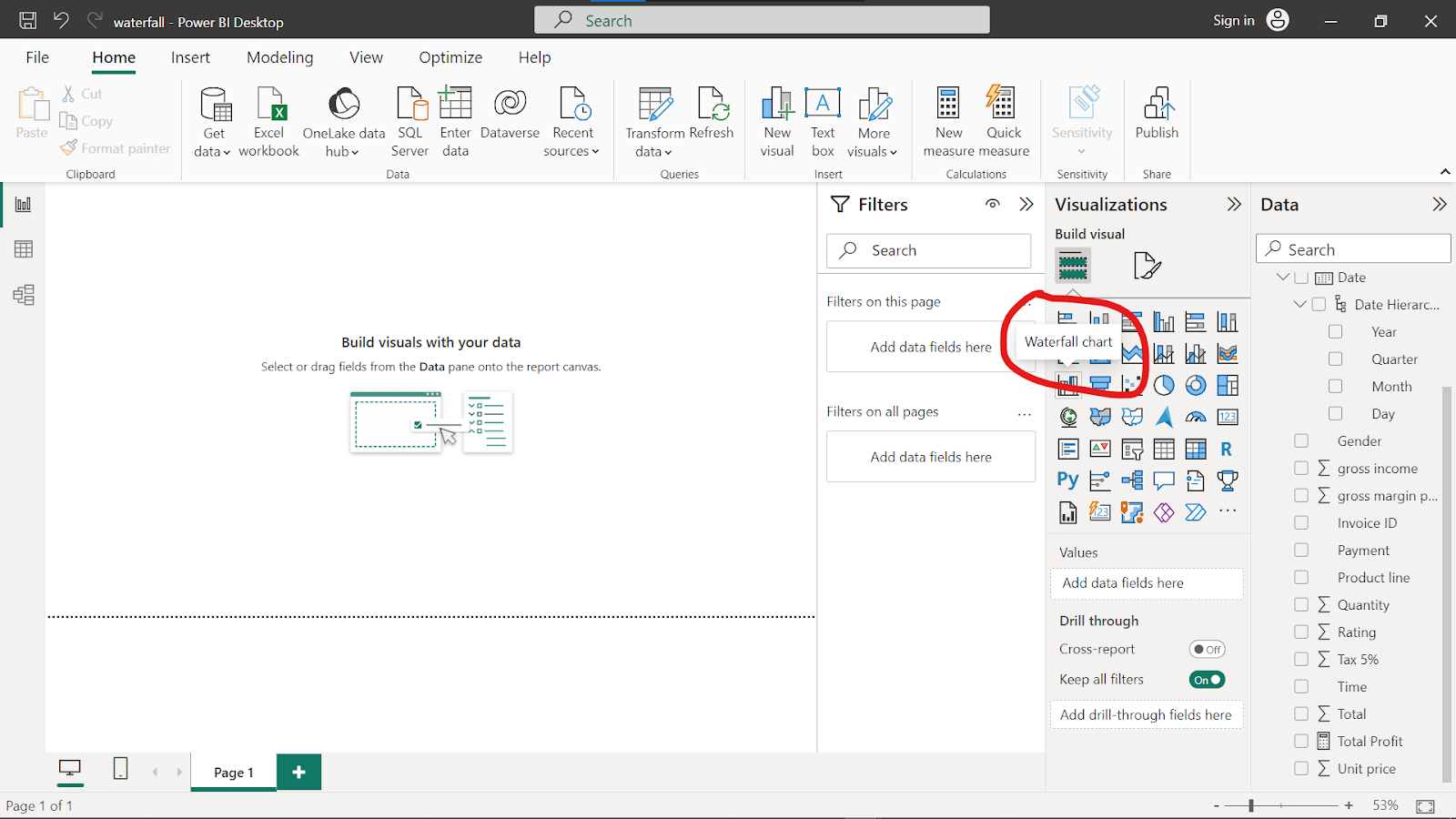The image size is (1456, 819).
Task: Tick the Gender field checkbox
Action: (1301, 440)
